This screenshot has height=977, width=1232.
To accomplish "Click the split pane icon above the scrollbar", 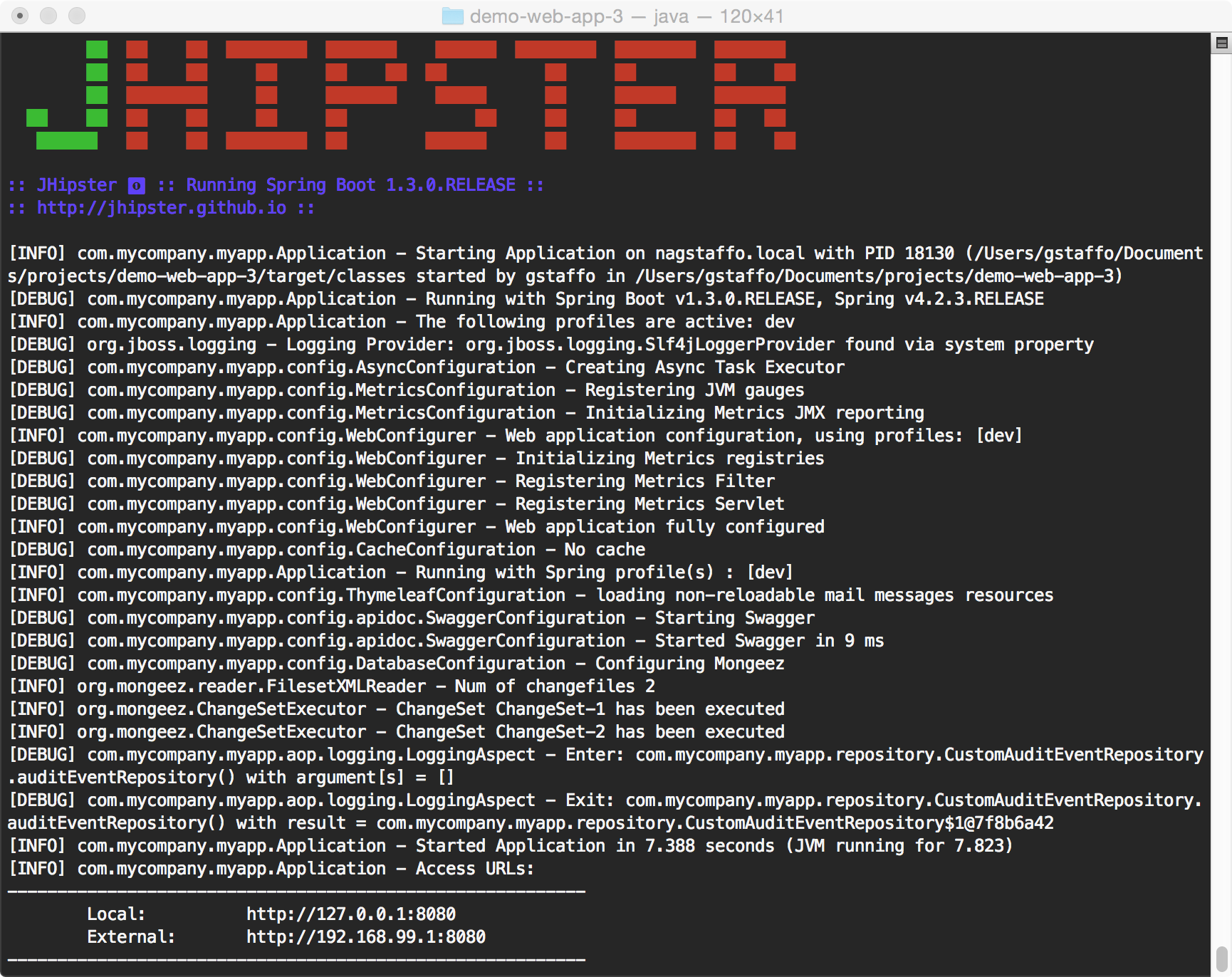I will [x=1222, y=43].
